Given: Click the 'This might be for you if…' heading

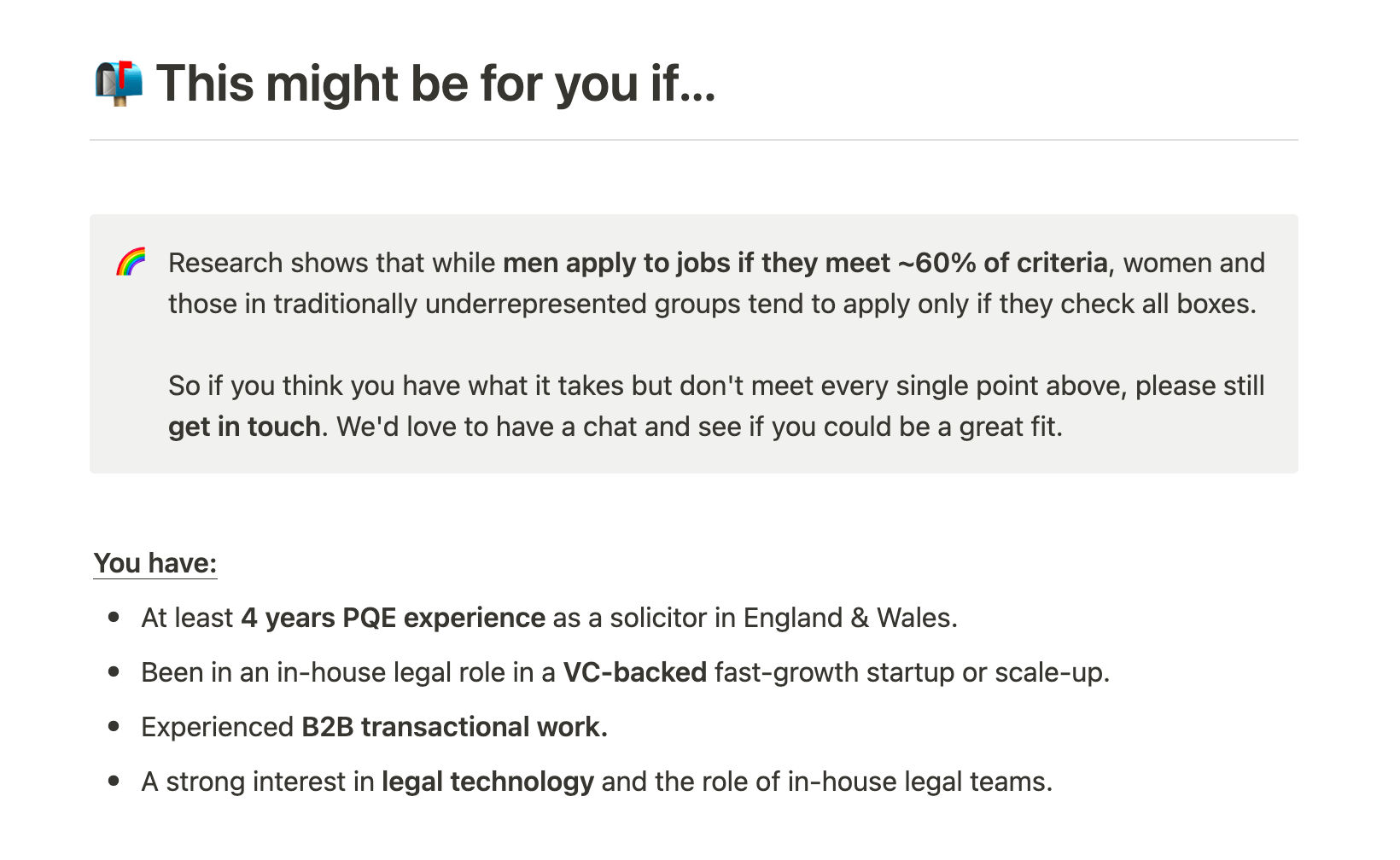Looking at the screenshot, I should click(x=435, y=84).
